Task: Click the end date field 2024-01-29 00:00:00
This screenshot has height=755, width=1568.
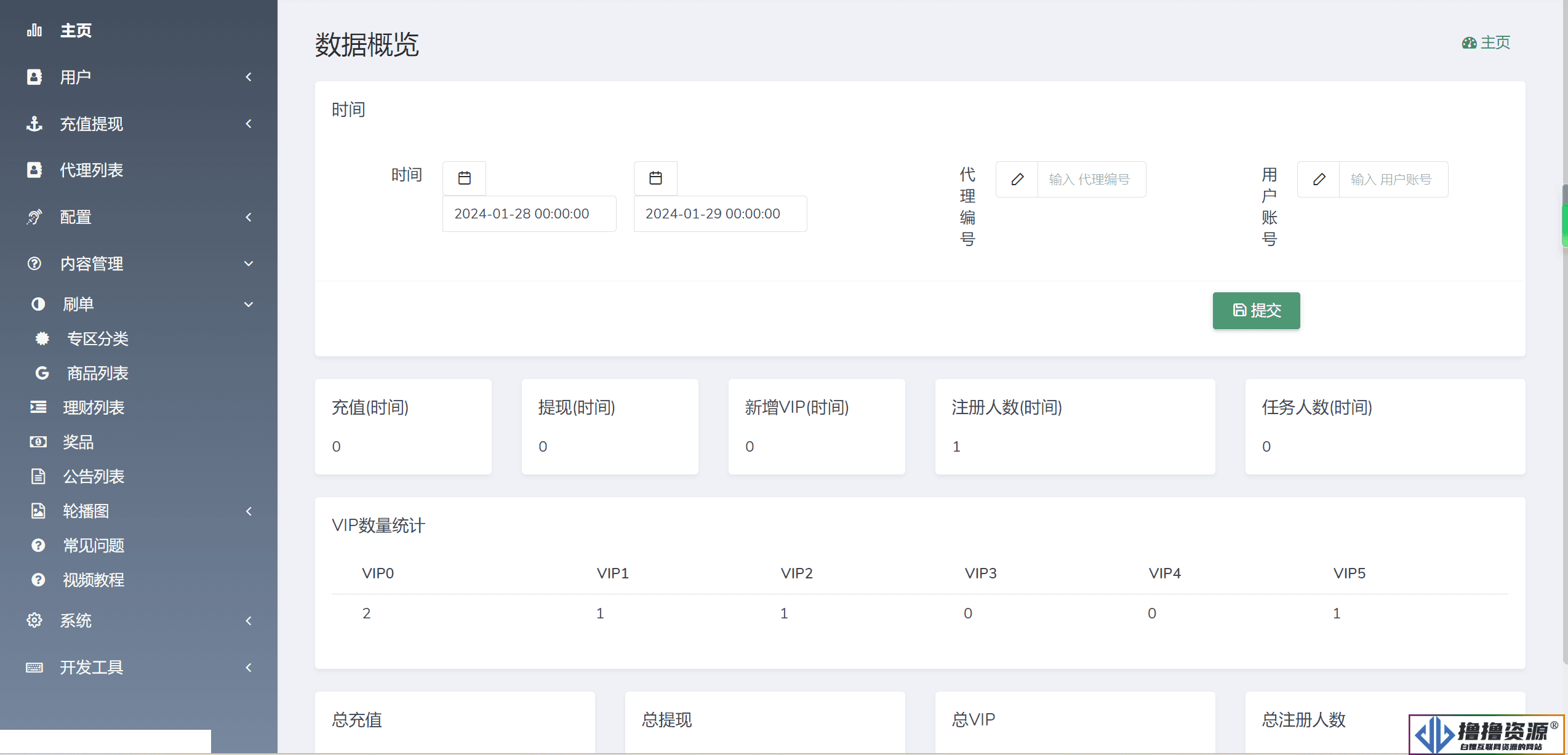Action: click(x=721, y=214)
